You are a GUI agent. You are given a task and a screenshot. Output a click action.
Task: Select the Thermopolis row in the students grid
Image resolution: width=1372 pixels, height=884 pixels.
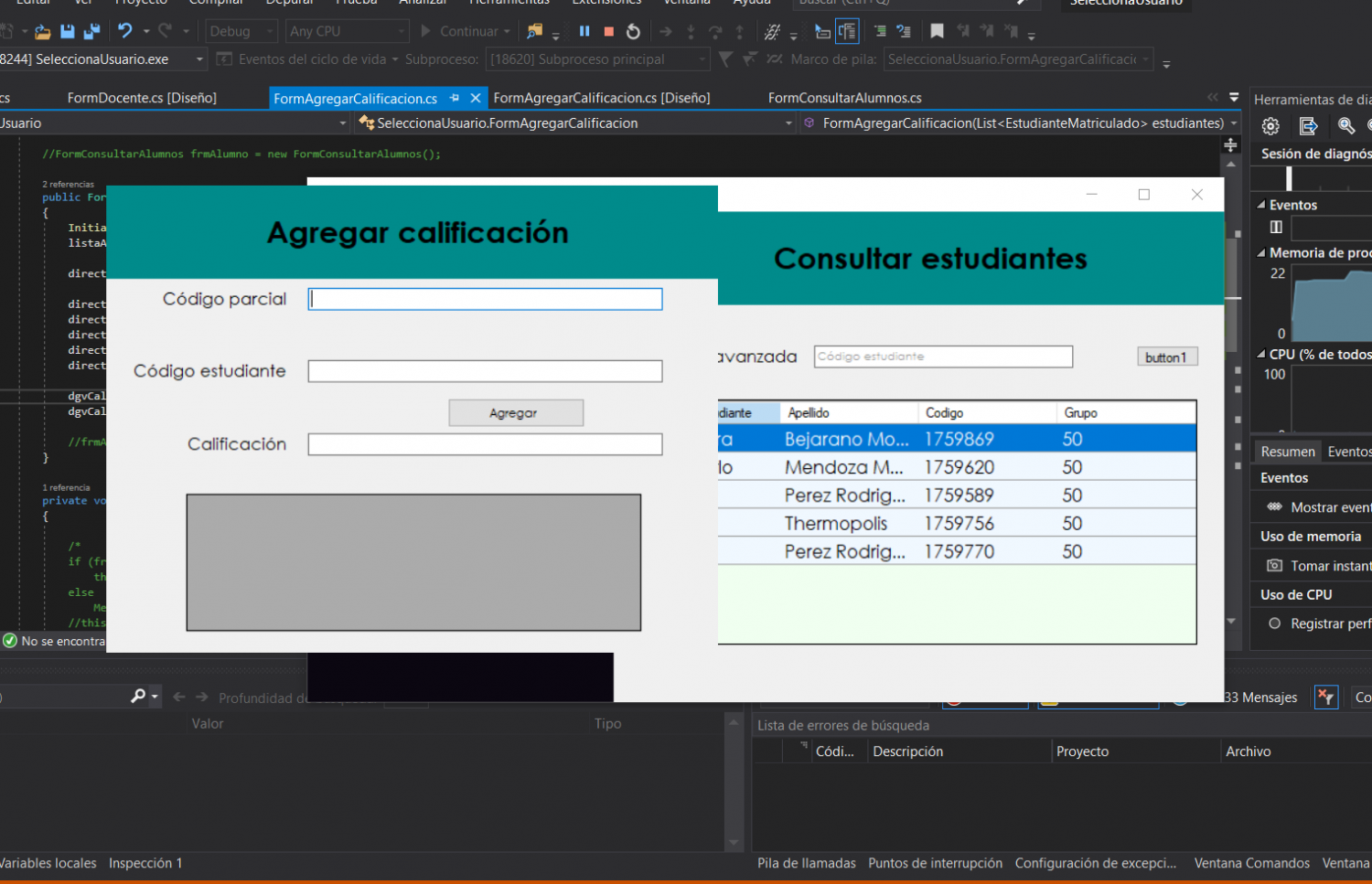[x=957, y=524]
